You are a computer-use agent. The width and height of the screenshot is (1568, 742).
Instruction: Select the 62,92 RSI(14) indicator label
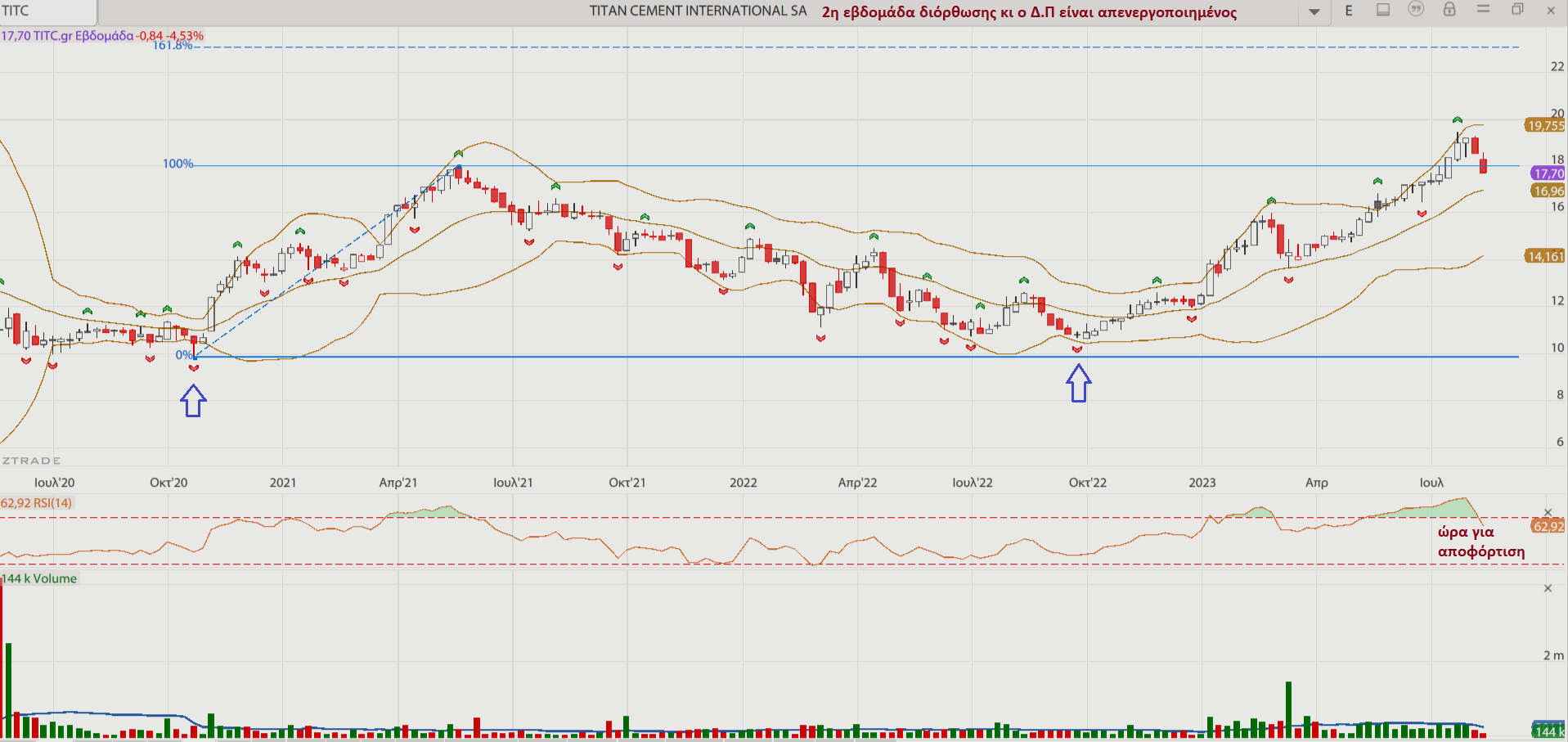[36, 503]
